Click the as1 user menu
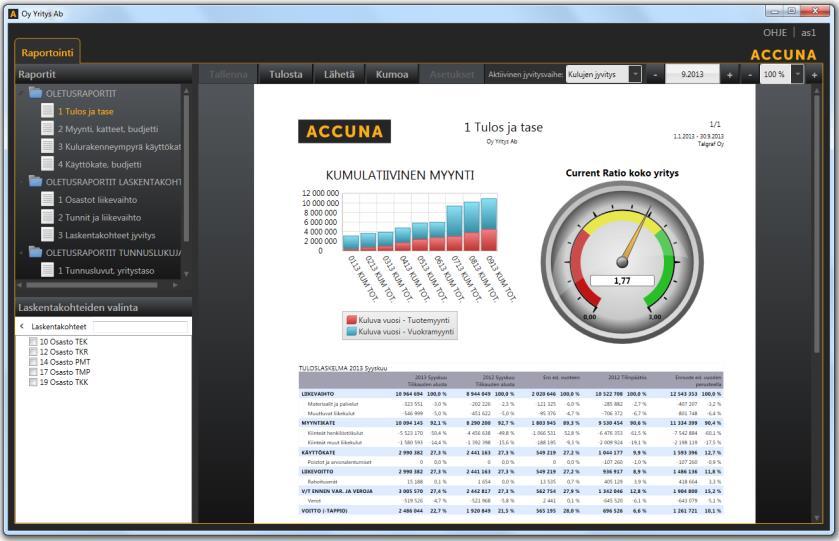839x541 pixels. click(x=808, y=33)
